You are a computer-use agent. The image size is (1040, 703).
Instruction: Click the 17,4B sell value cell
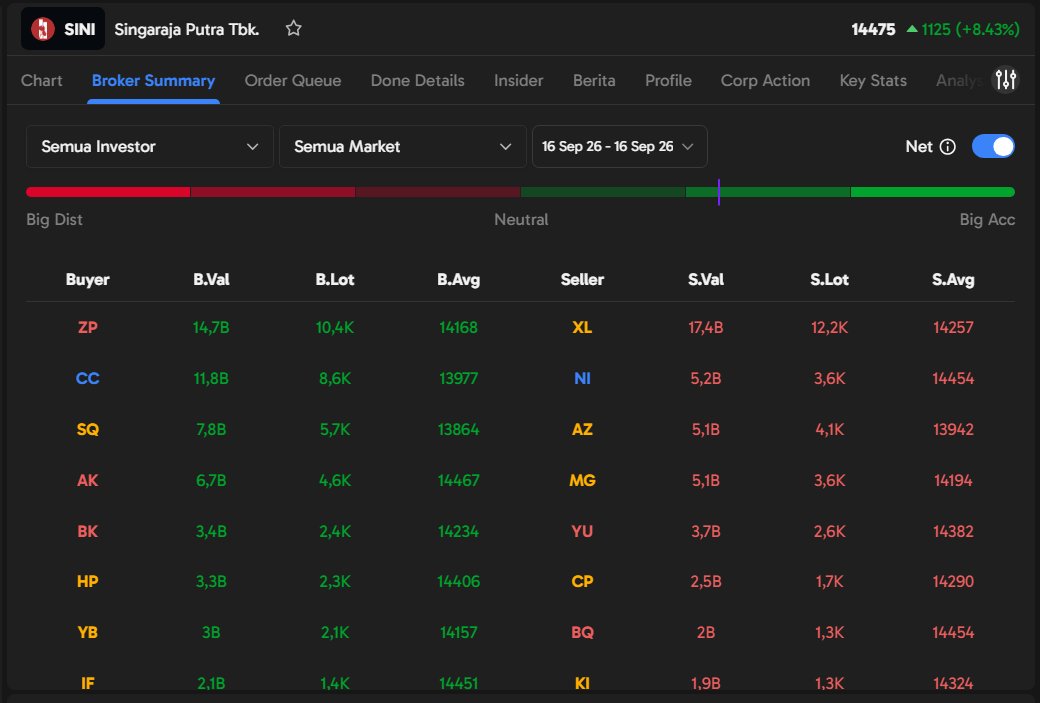click(x=706, y=327)
